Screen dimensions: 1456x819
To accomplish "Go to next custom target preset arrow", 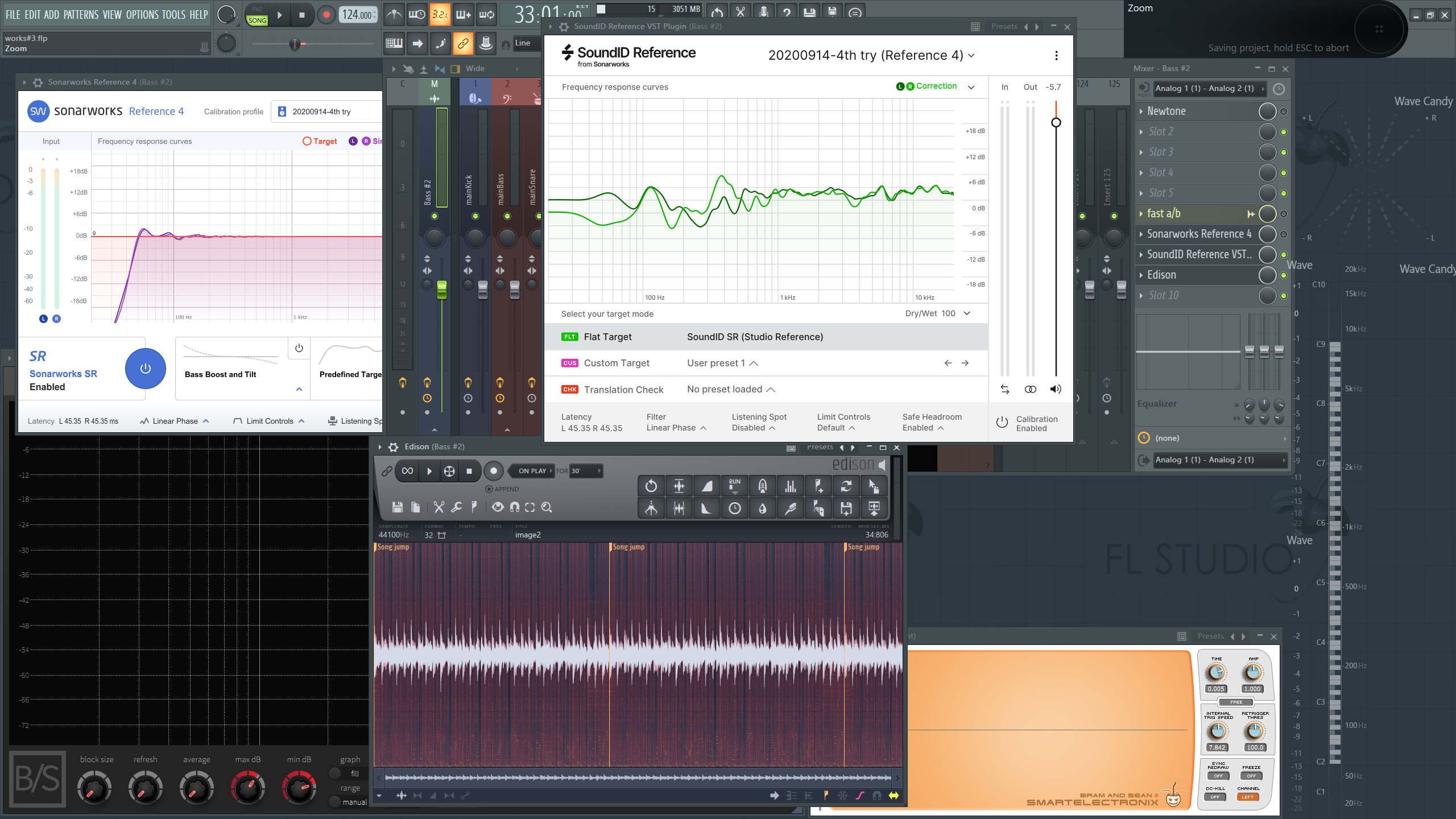I will [x=965, y=363].
